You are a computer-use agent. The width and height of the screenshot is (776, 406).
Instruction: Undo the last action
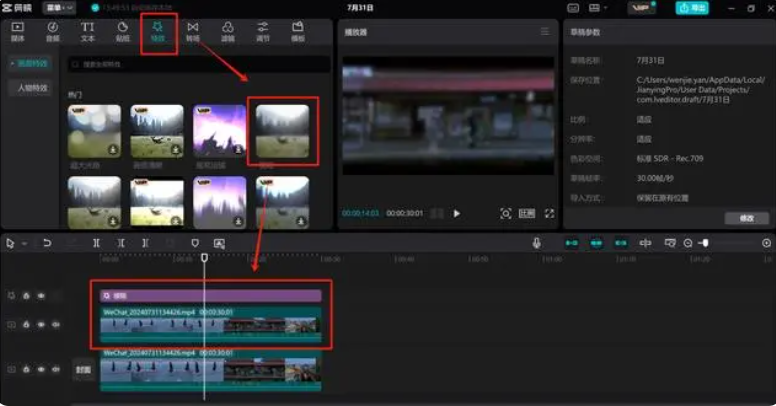click(47, 243)
